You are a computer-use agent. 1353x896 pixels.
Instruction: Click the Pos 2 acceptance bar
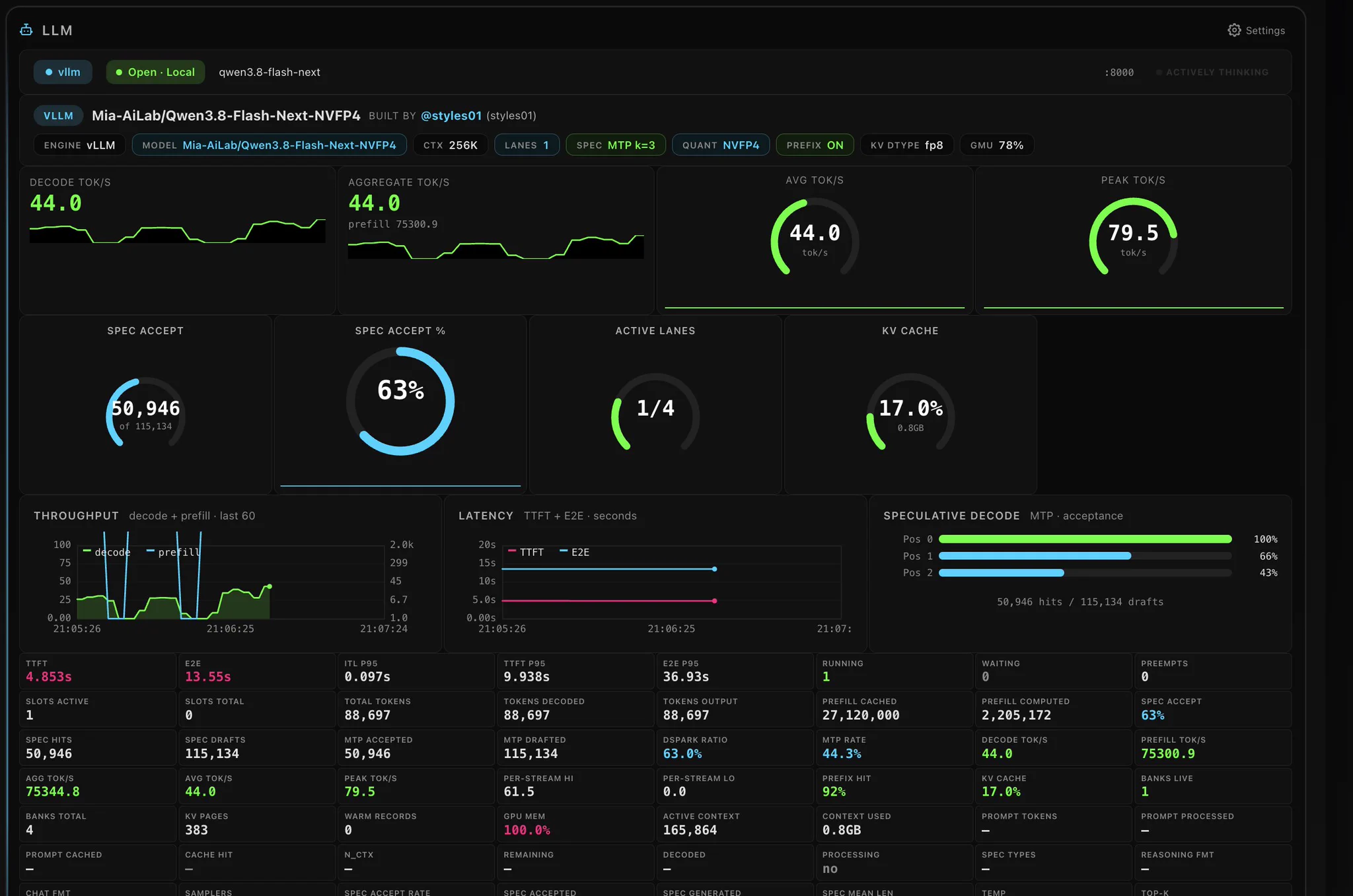(x=1085, y=572)
